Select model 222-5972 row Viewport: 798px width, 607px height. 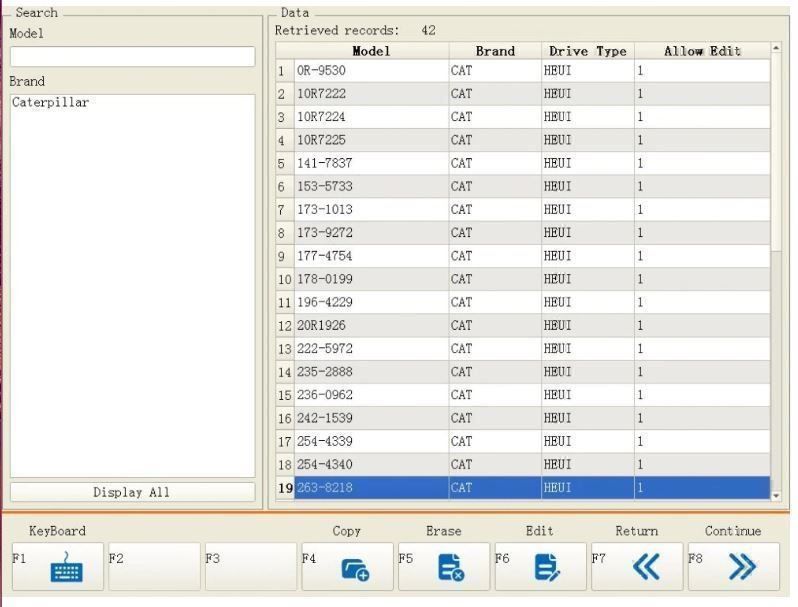coord(523,349)
